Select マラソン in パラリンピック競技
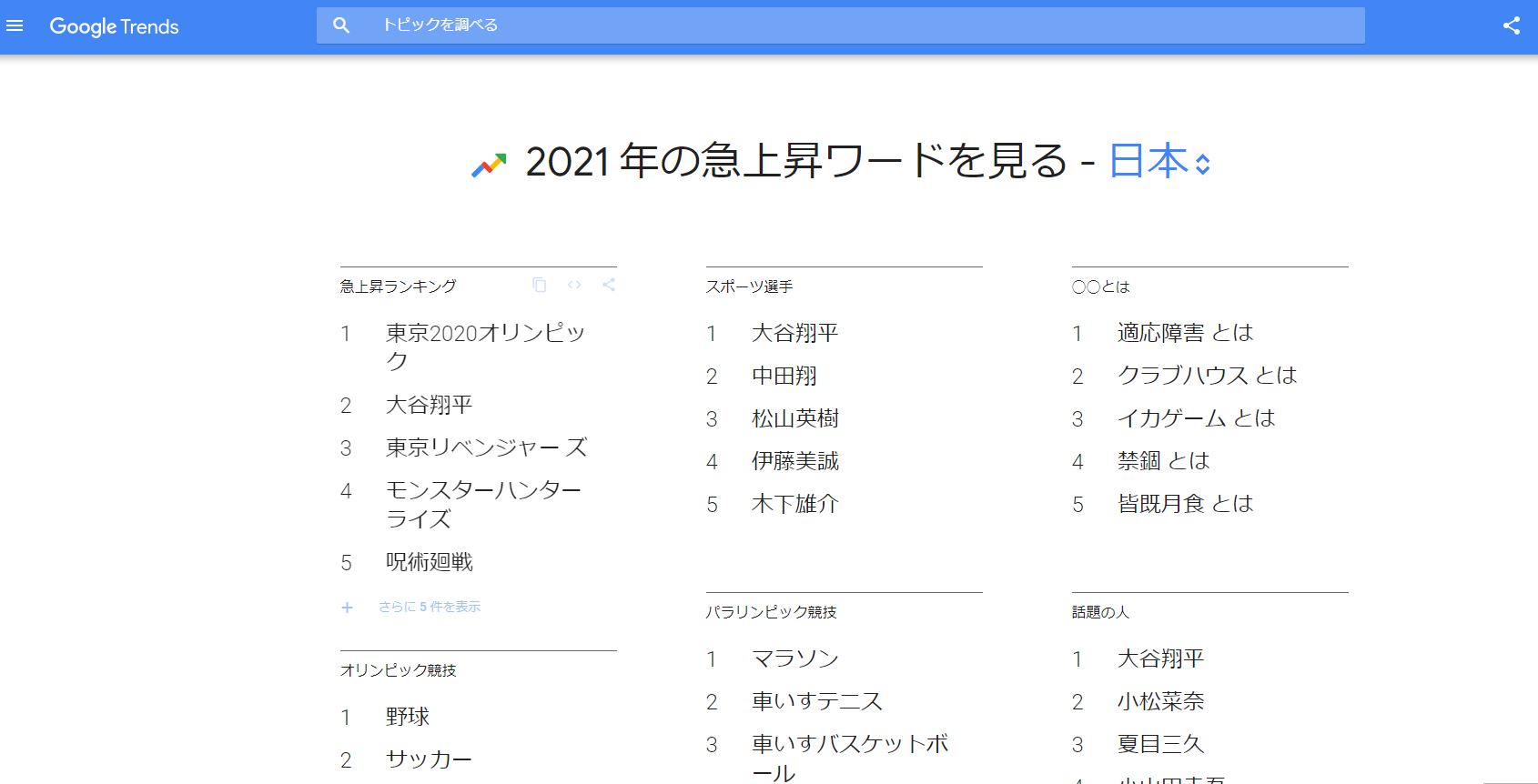 (795, 658)
